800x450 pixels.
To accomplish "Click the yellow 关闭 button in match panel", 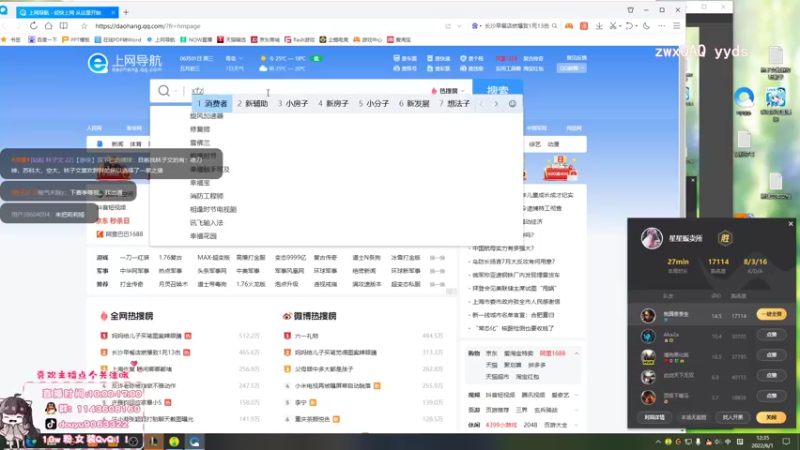I will tap(771, 417).
